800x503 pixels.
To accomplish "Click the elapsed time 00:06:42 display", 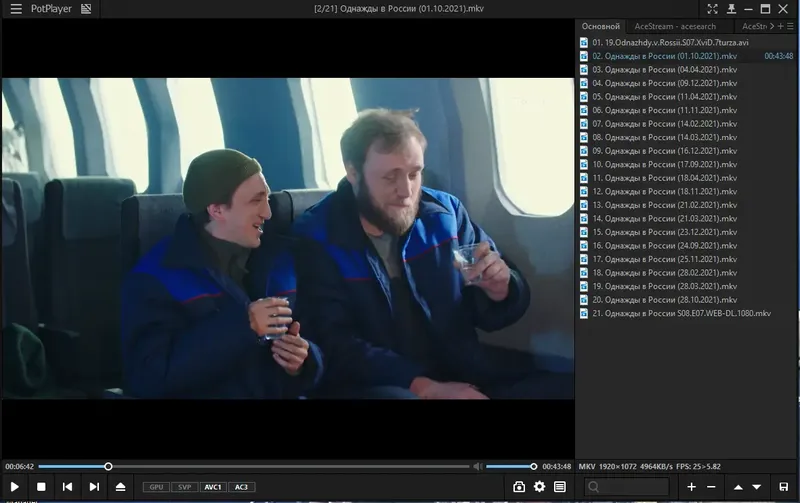I will pyautogui.click(x=19, y=466).
